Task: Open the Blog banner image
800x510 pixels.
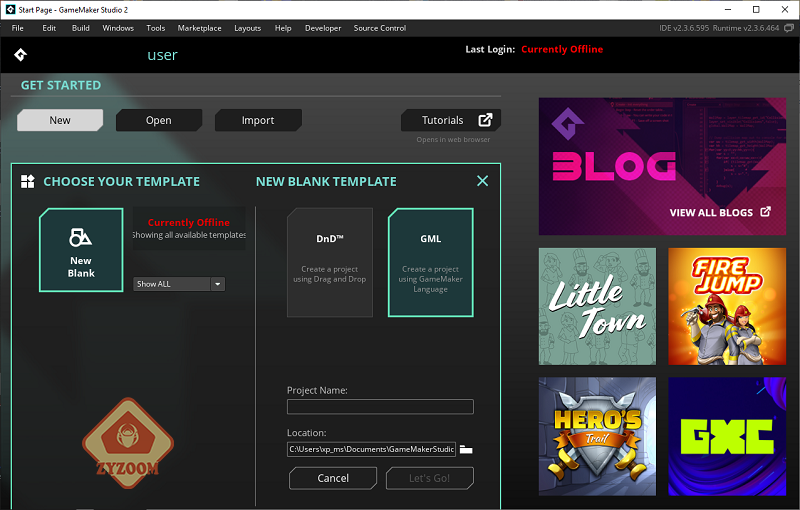Action: [662, 166]
